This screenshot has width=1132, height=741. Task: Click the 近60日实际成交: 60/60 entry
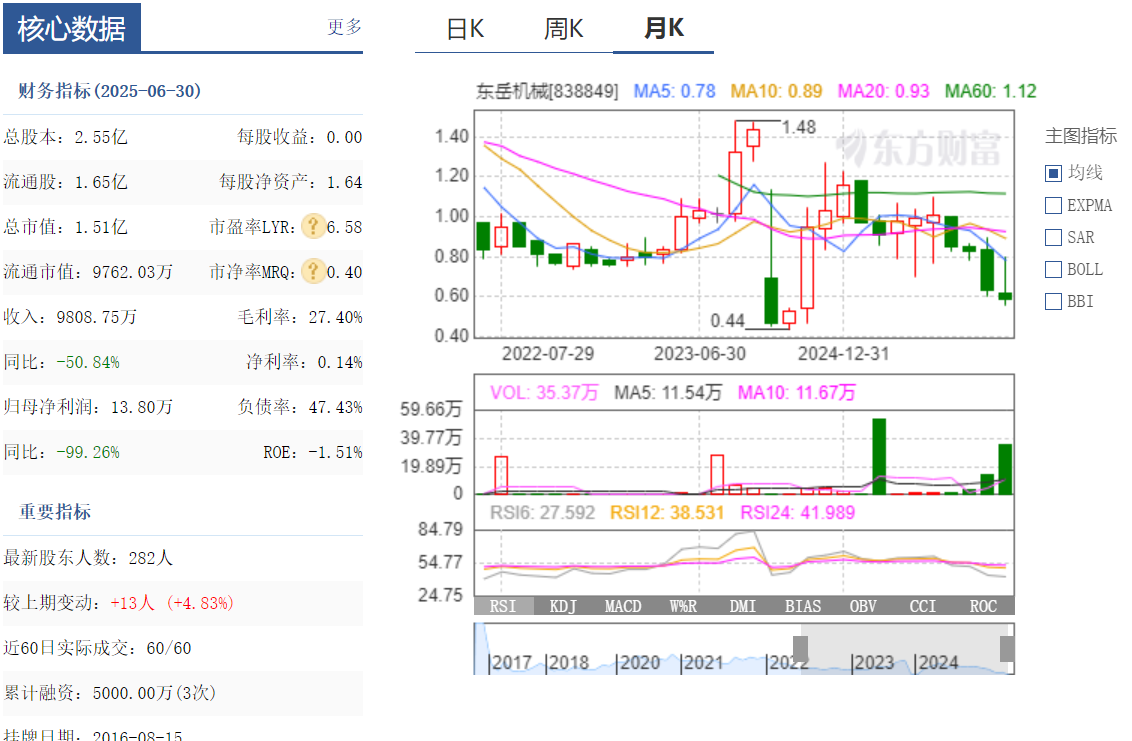(x=97, y=649)
